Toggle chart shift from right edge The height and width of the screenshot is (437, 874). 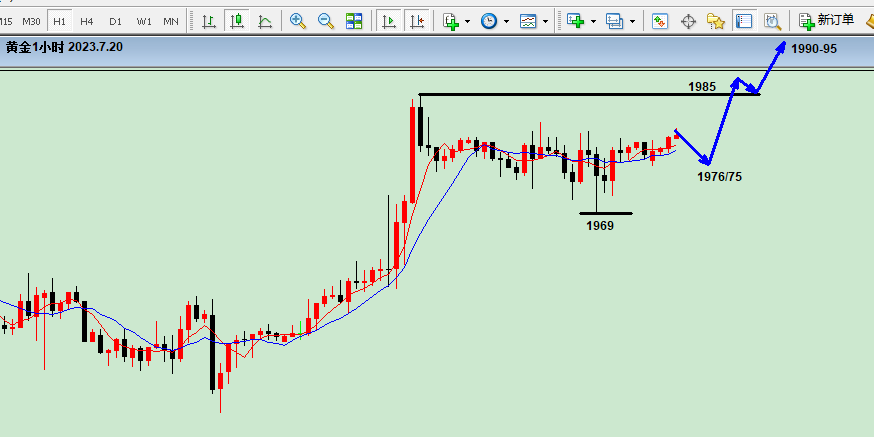click(x=416, y=21)
